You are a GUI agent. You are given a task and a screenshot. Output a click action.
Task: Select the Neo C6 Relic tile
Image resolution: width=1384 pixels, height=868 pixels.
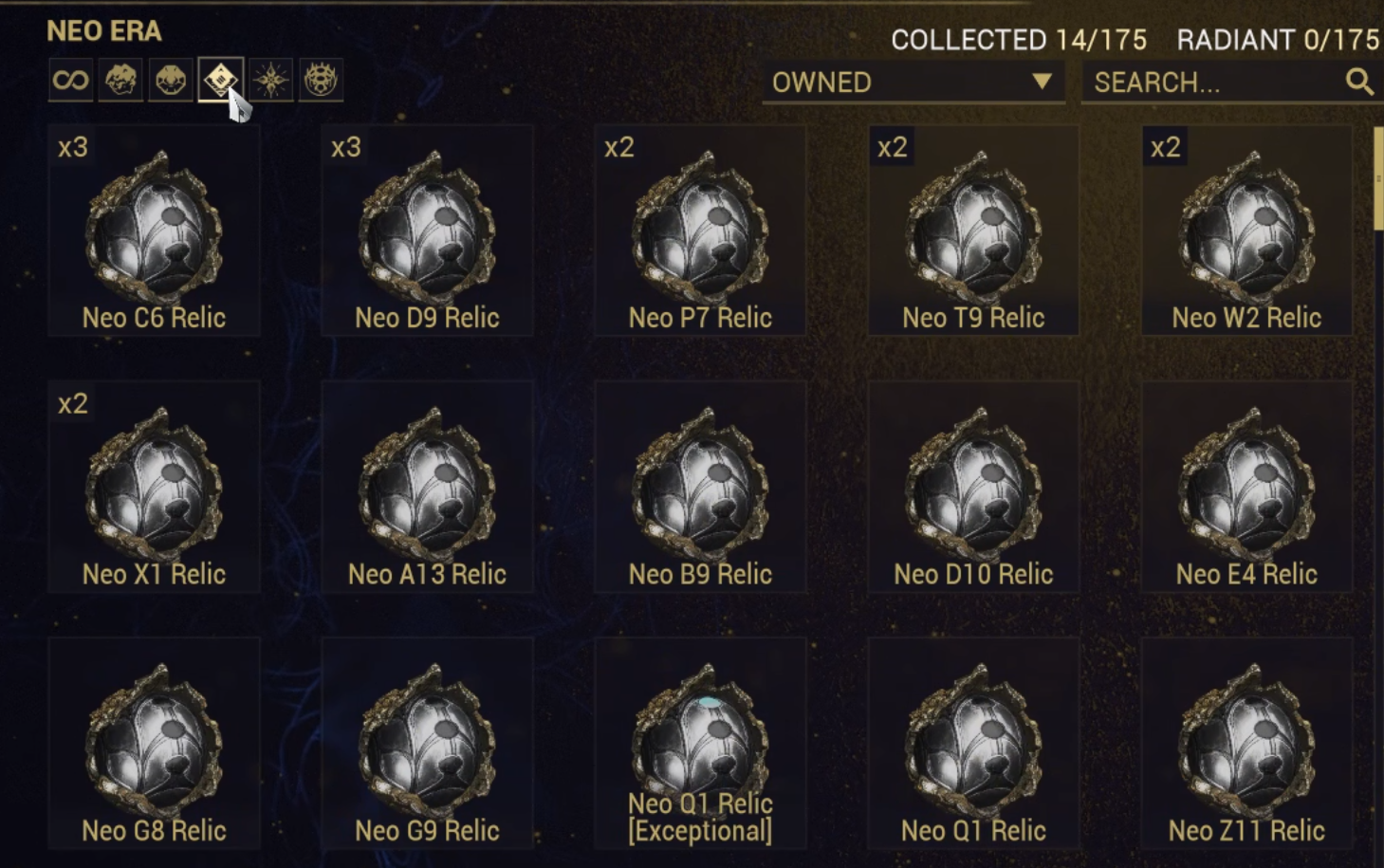(x=154, y=231)
